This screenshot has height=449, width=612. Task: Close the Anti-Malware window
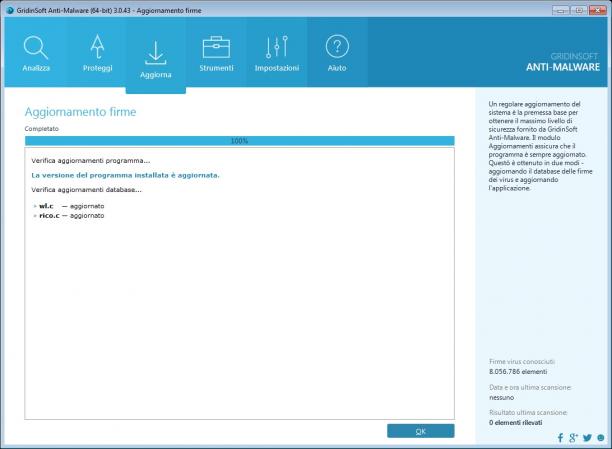point(598,11)
